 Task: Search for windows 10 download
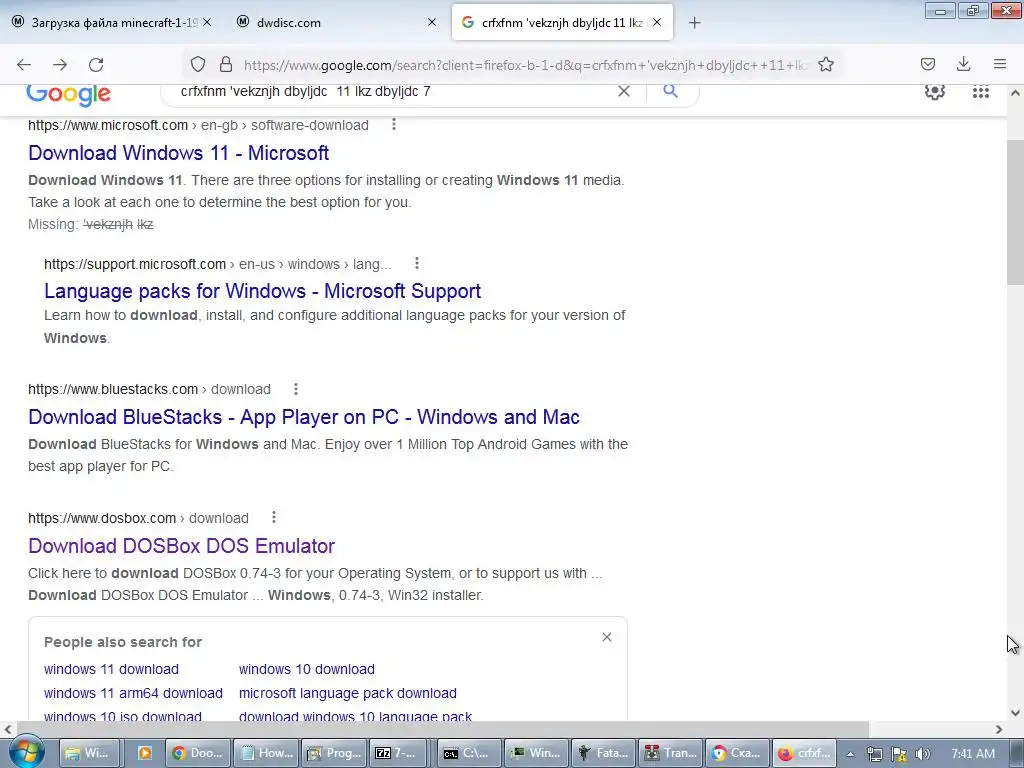click(x=307, y=669)
